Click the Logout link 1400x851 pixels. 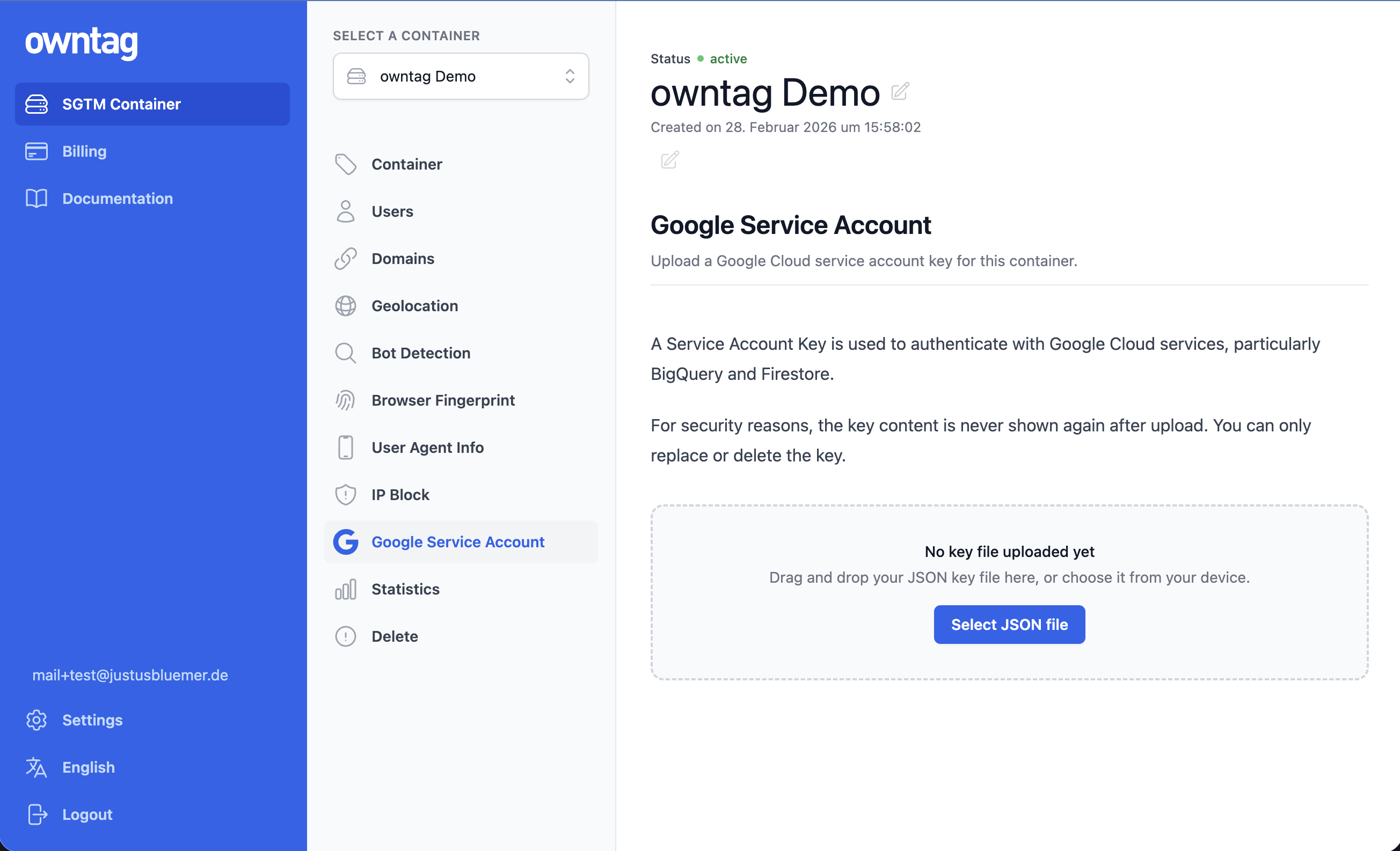coord(87,815)
